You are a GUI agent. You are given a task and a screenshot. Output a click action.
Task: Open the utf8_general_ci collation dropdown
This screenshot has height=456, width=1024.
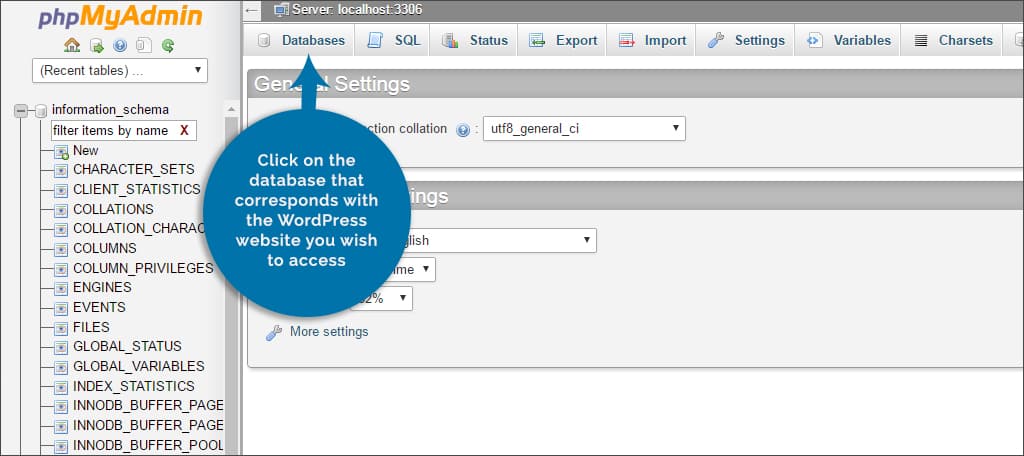point(584,128)
